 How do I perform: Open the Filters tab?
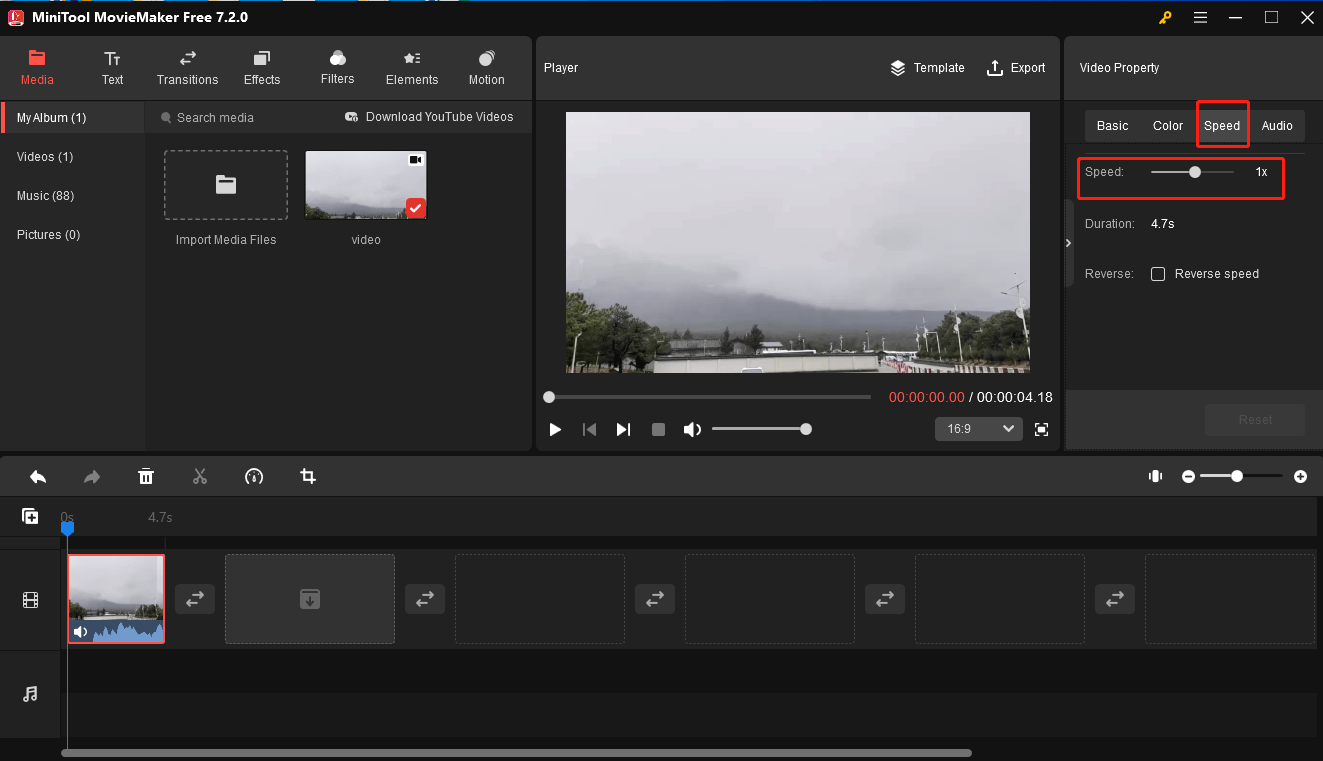click(x=337, y=67)
